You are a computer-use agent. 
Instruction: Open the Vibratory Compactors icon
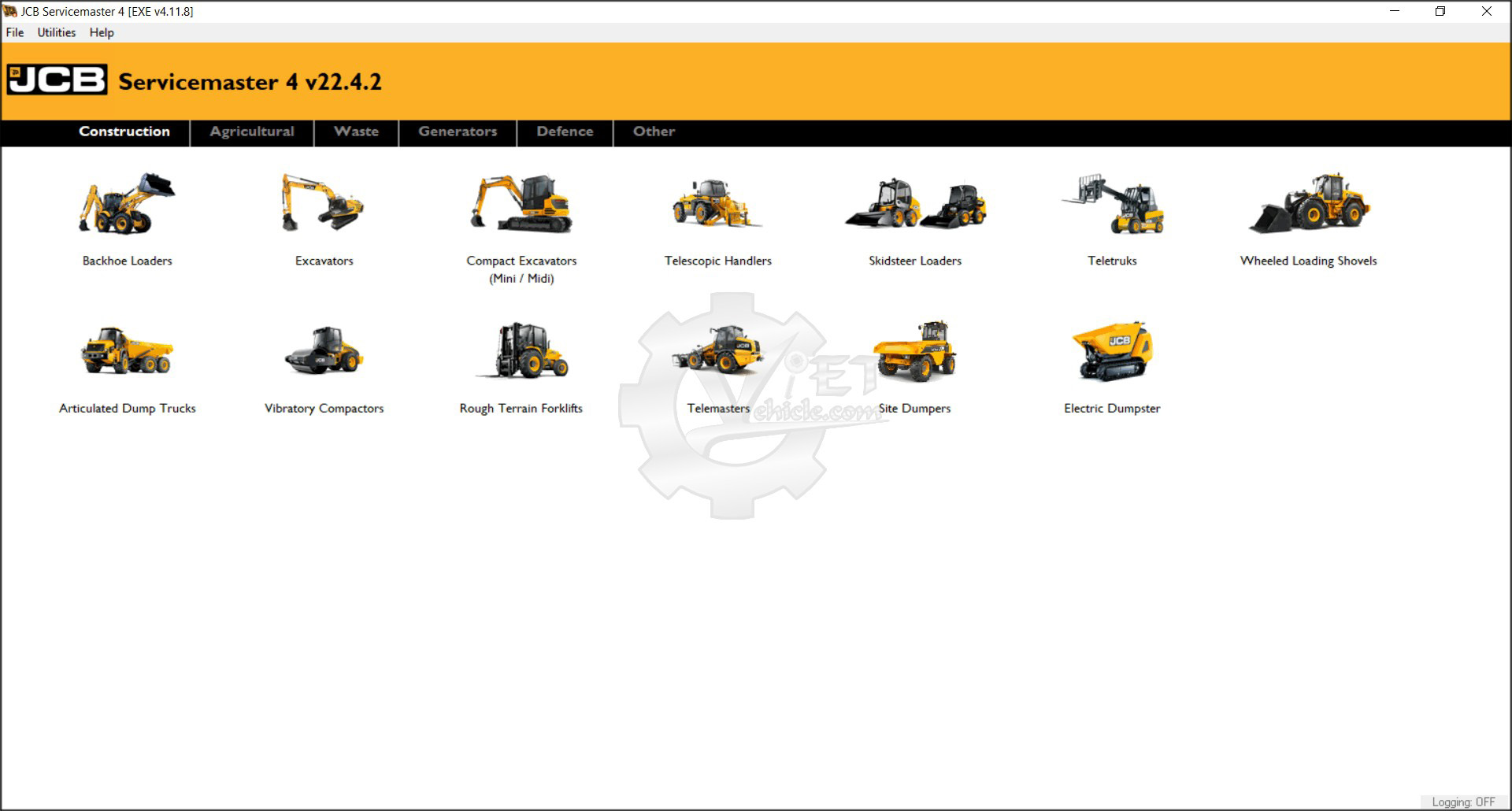[x=324, y=351]
